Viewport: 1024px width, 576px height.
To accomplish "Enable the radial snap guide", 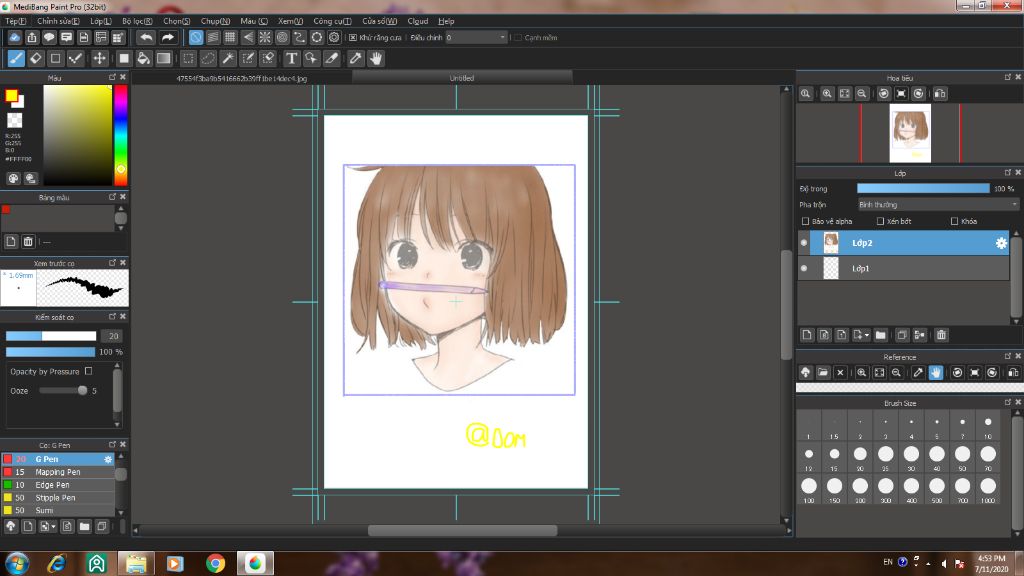I will click(x=264, y=37).
